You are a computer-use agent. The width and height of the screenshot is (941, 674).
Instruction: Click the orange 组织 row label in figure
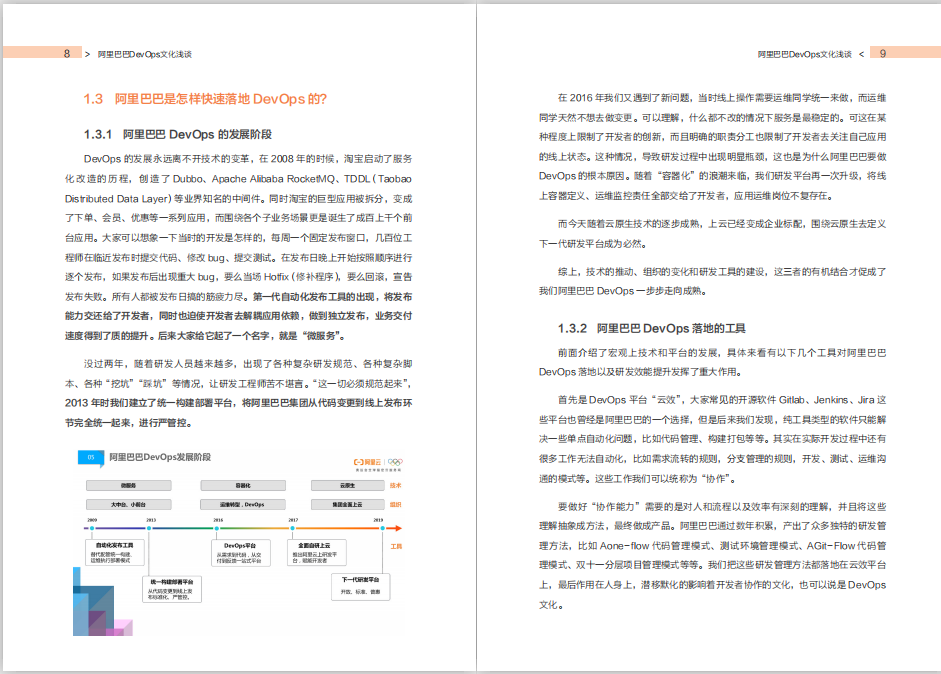(x=395, y=505)
